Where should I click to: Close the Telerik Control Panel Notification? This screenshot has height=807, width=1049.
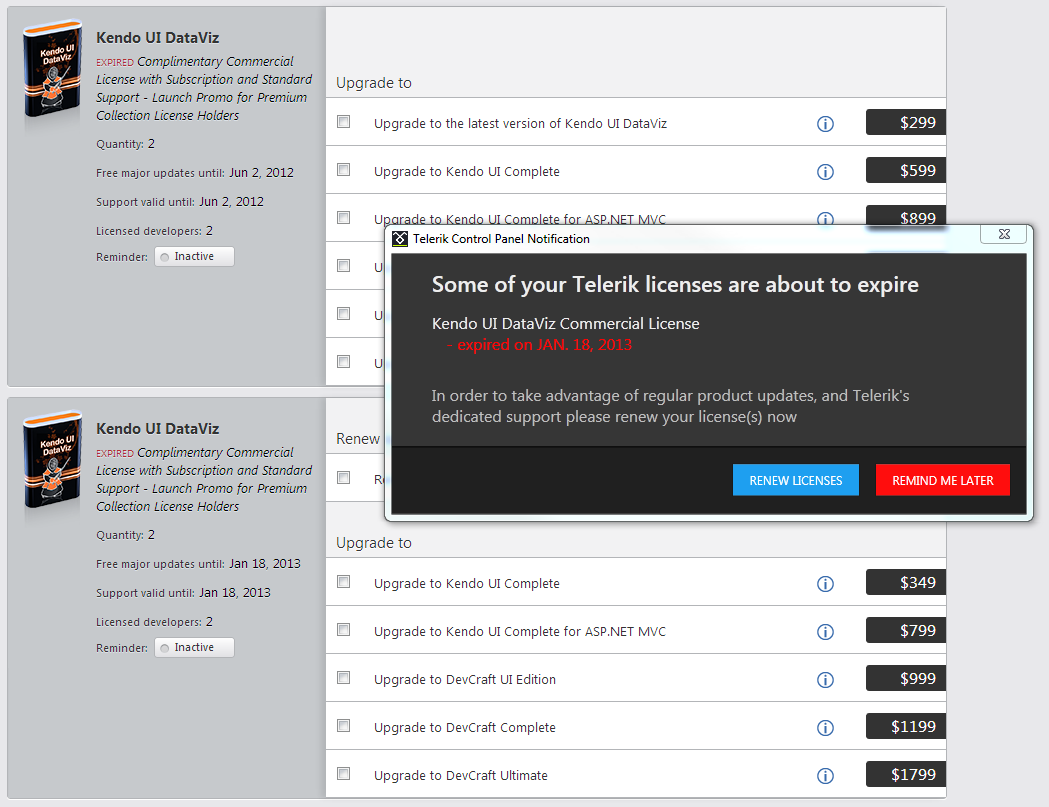[1004, 234]
